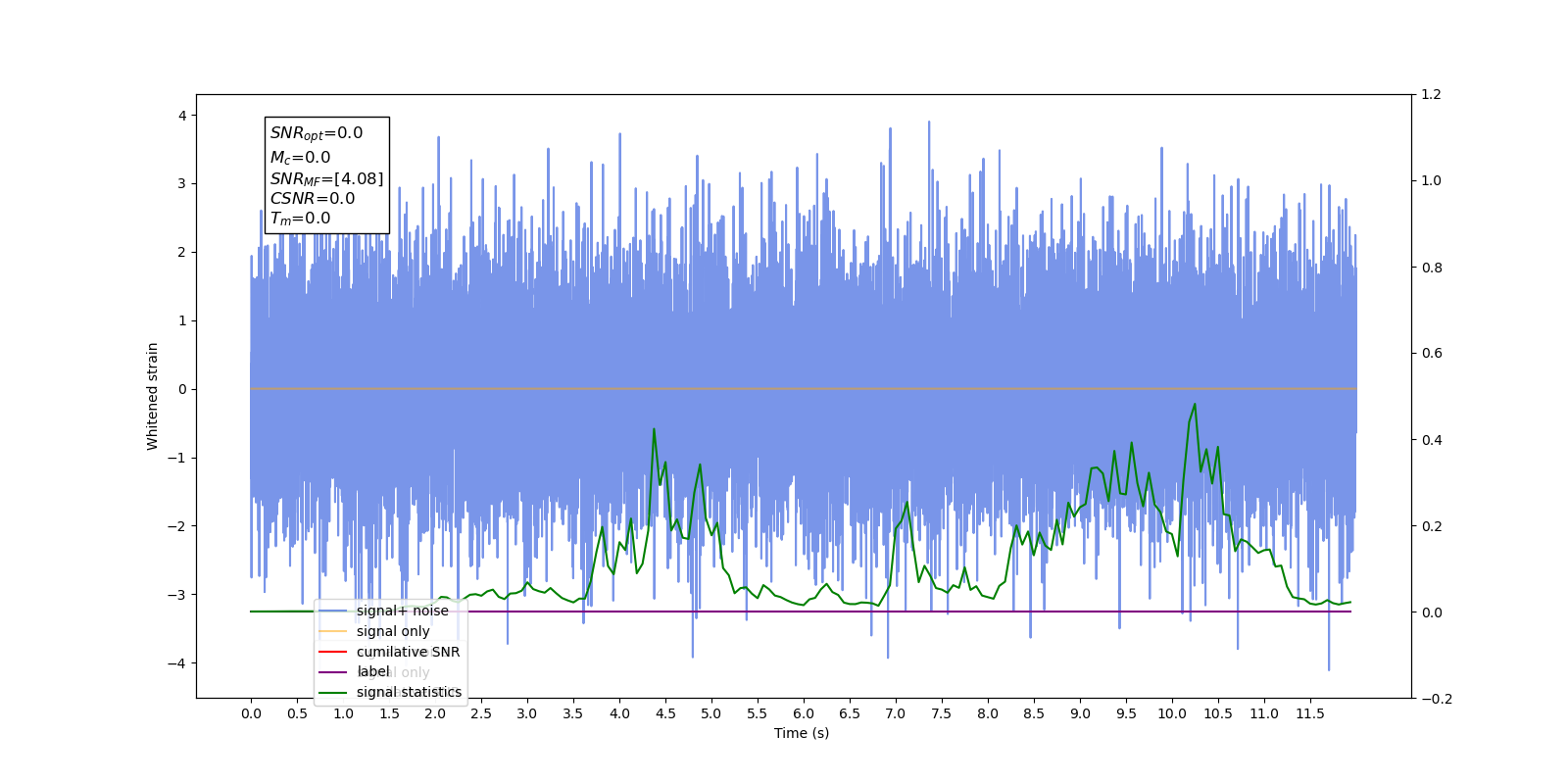Click the x-axis tick label 10.5
1568x784 pixels.
pos(1218,713)
